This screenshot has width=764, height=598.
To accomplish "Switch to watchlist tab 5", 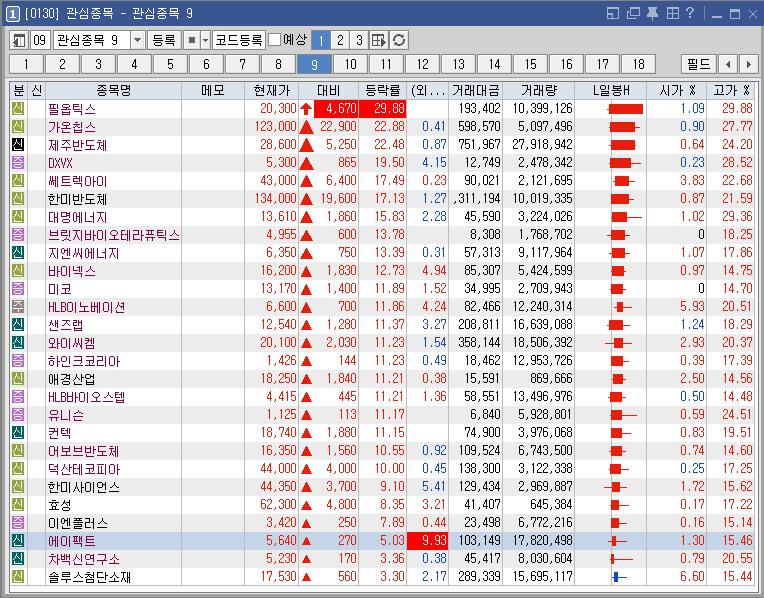I will [170, 64].
